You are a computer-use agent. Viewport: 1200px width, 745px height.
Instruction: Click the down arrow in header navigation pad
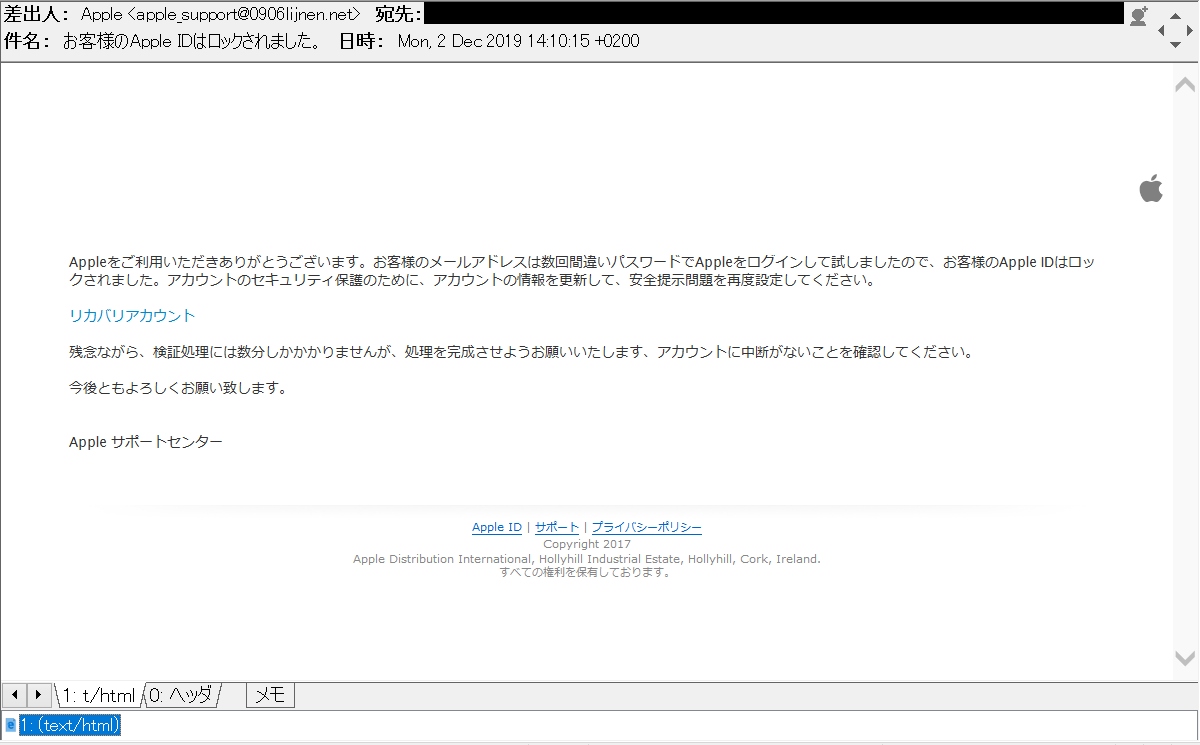click(1174, 45)
